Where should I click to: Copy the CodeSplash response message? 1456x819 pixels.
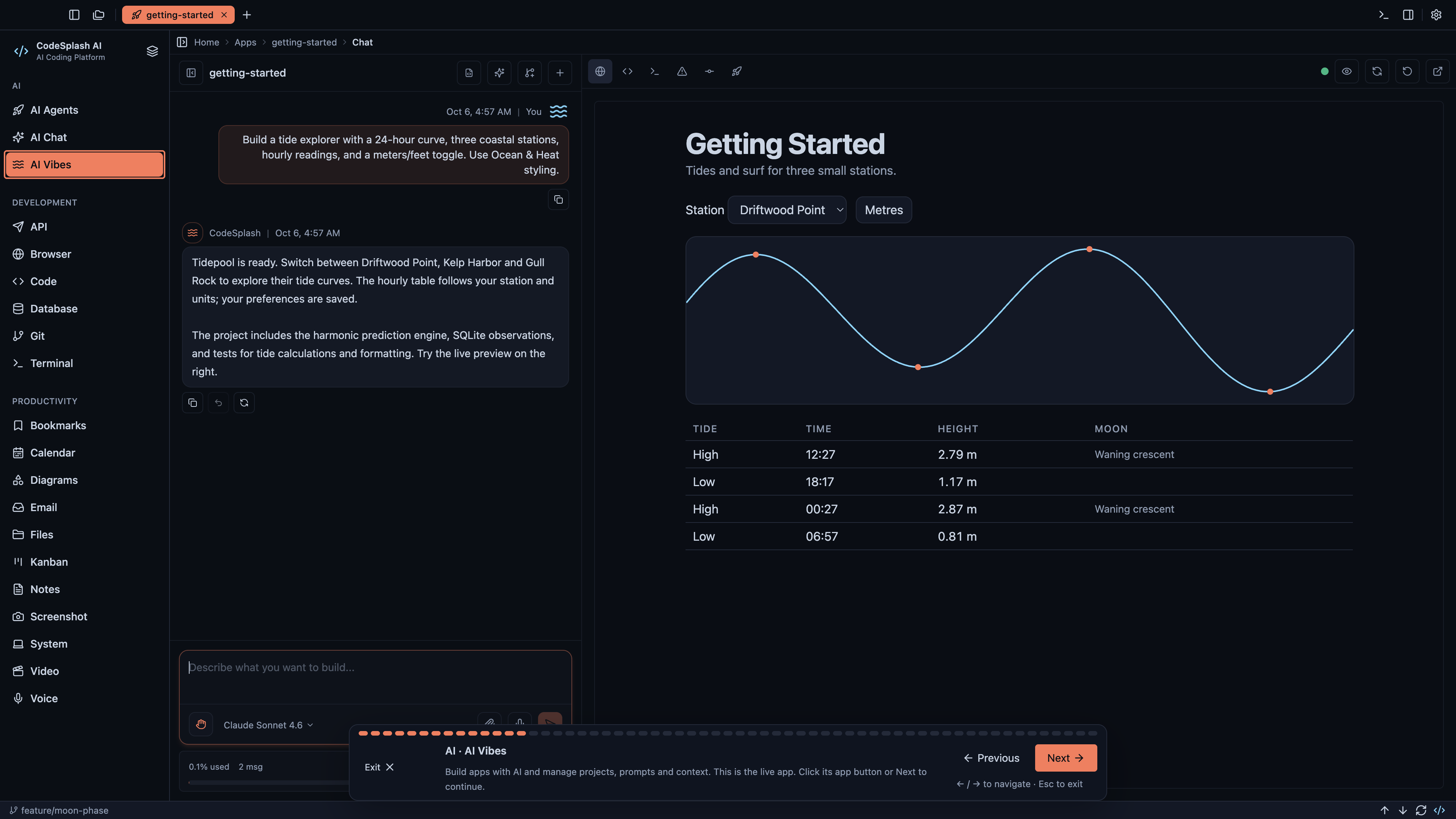pos(193,403)
